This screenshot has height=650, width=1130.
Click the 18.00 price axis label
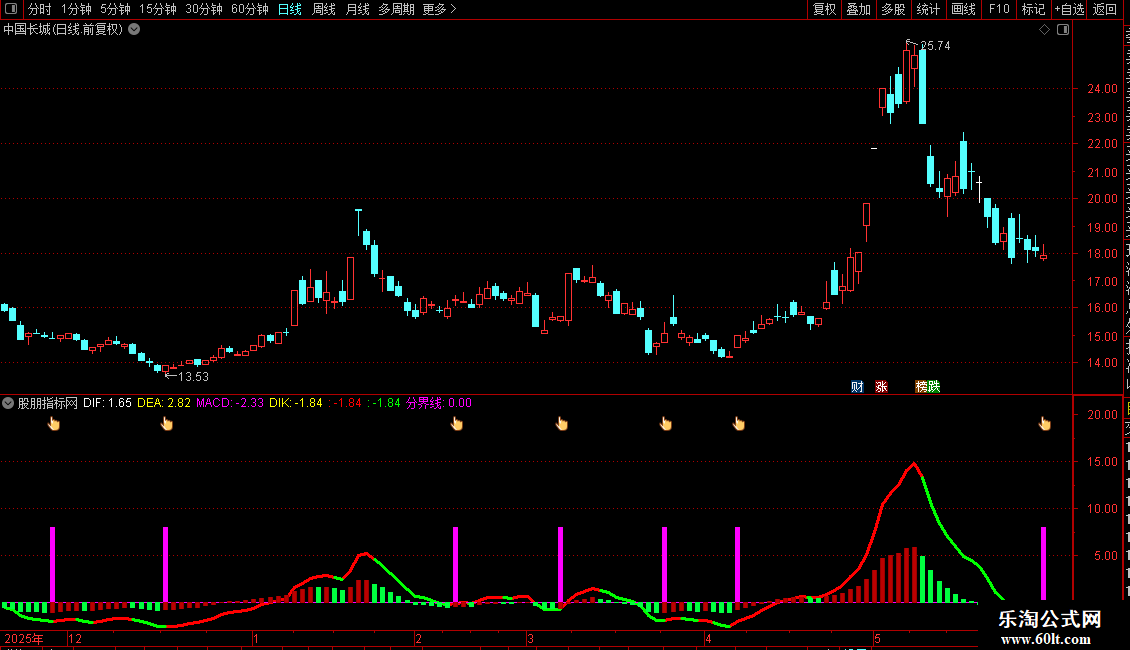click(x=1103, y=254)
